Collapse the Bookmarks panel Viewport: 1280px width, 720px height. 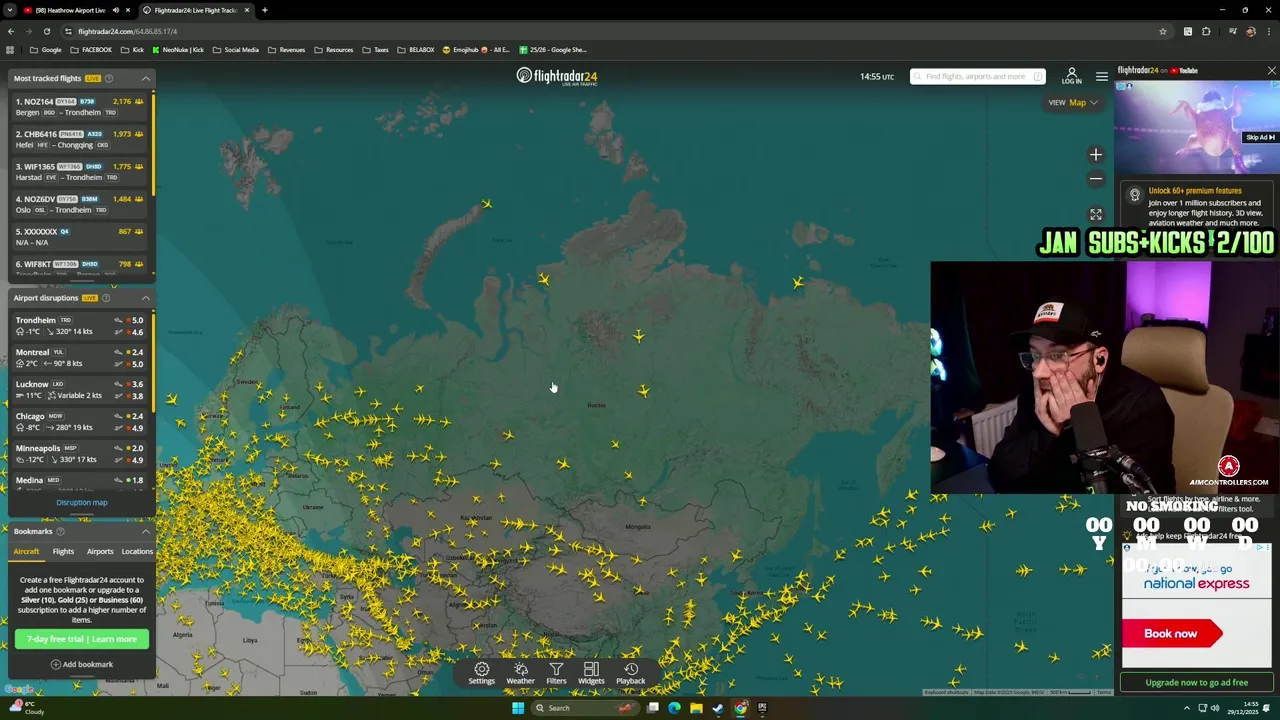click(146, 531)
